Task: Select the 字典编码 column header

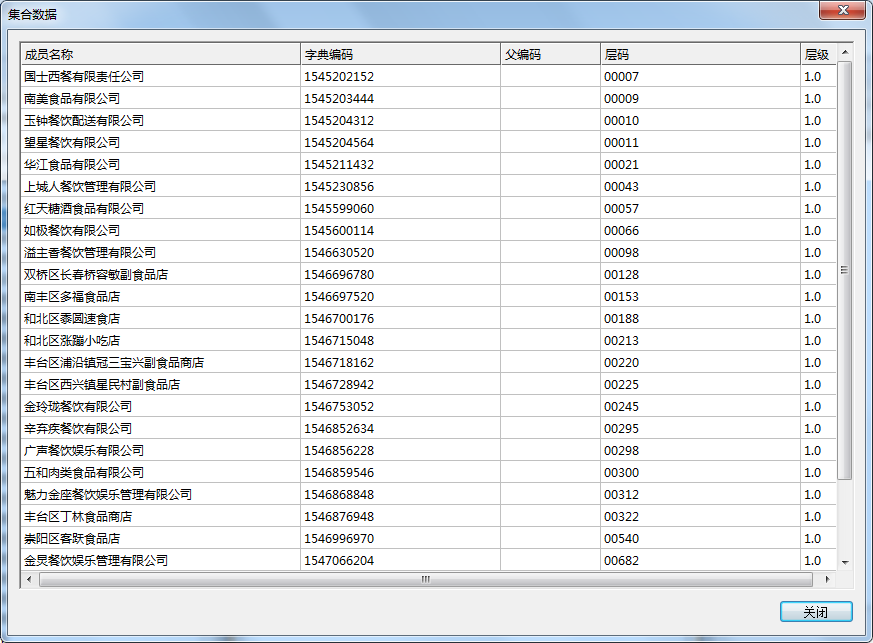Action: click(400, 55)
